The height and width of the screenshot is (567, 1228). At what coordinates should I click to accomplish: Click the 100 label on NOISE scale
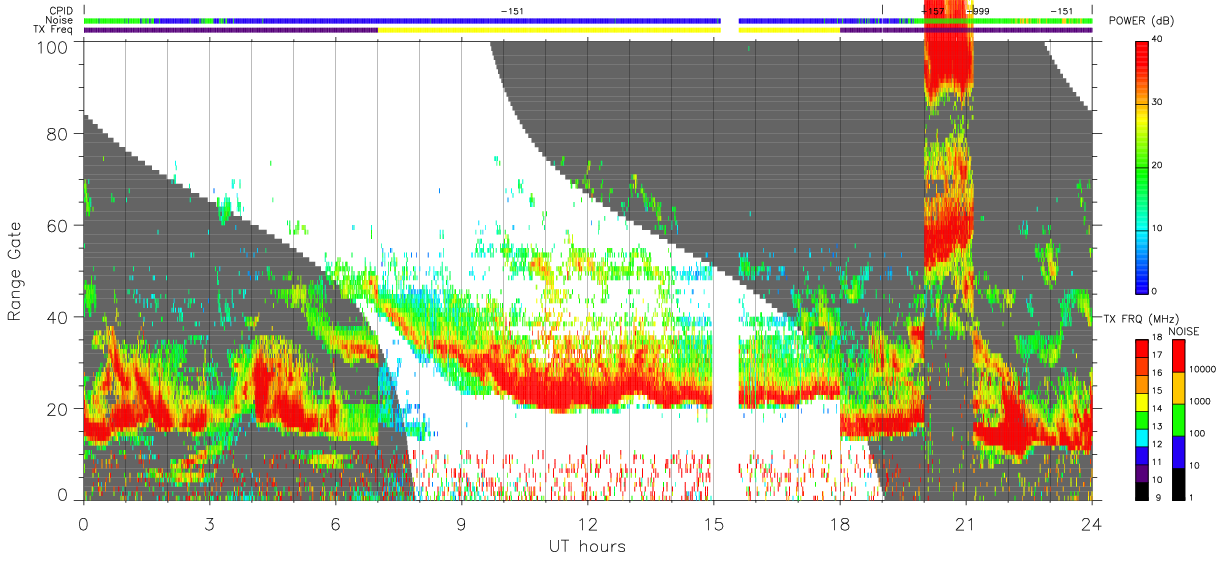(x=1198, y=435)
